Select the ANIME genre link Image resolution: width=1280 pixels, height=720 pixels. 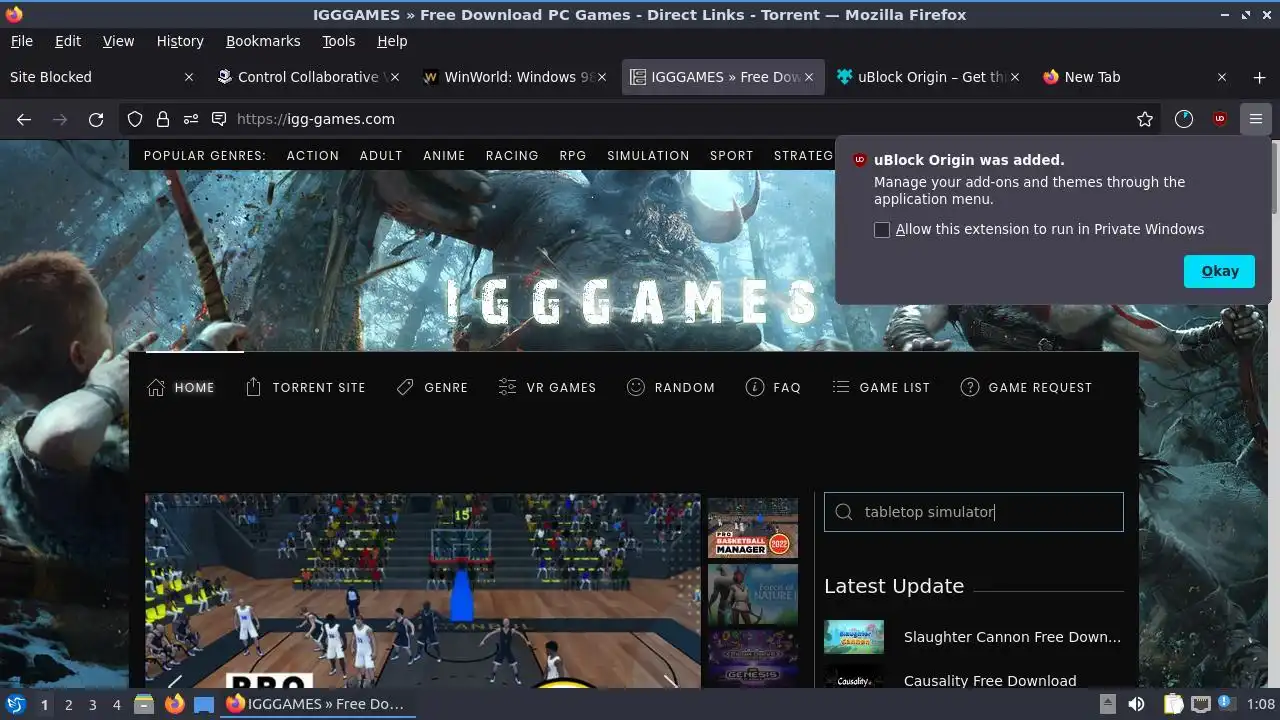click(x=444, y=156)
